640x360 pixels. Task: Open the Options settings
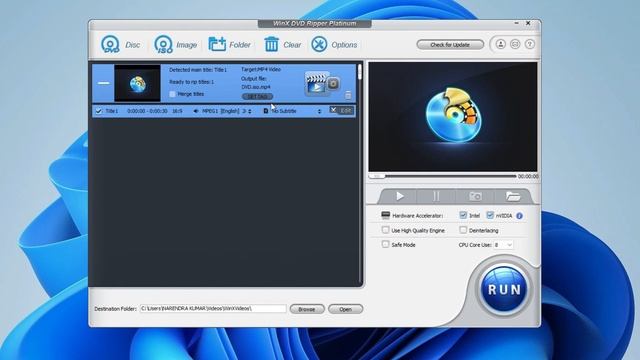[334, 44]
